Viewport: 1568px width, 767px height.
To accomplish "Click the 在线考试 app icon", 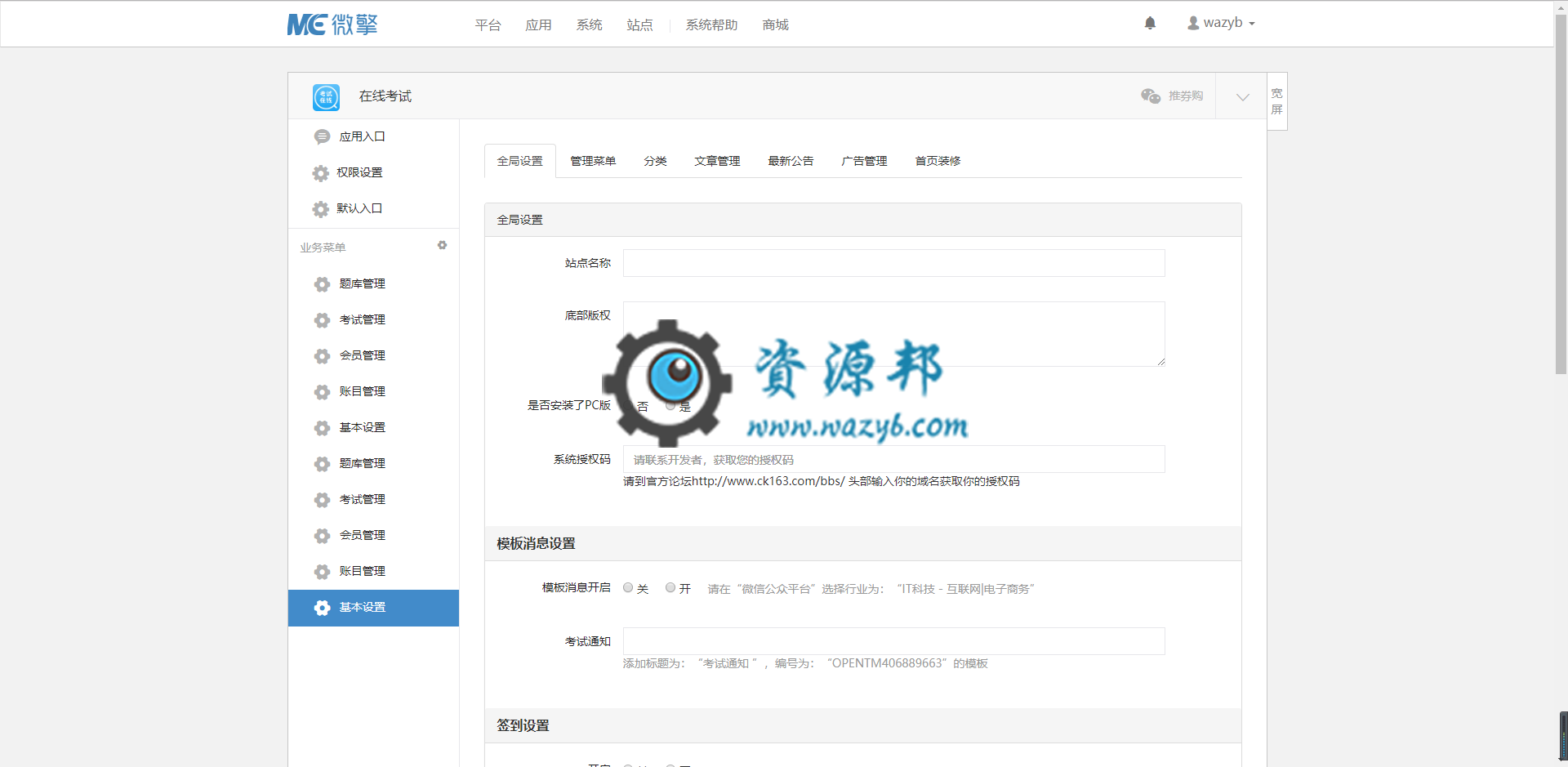I will [326, 96].
